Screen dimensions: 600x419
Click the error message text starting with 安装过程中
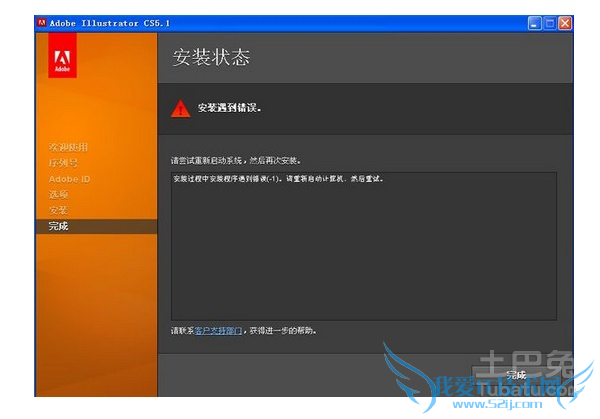point(278,179)
